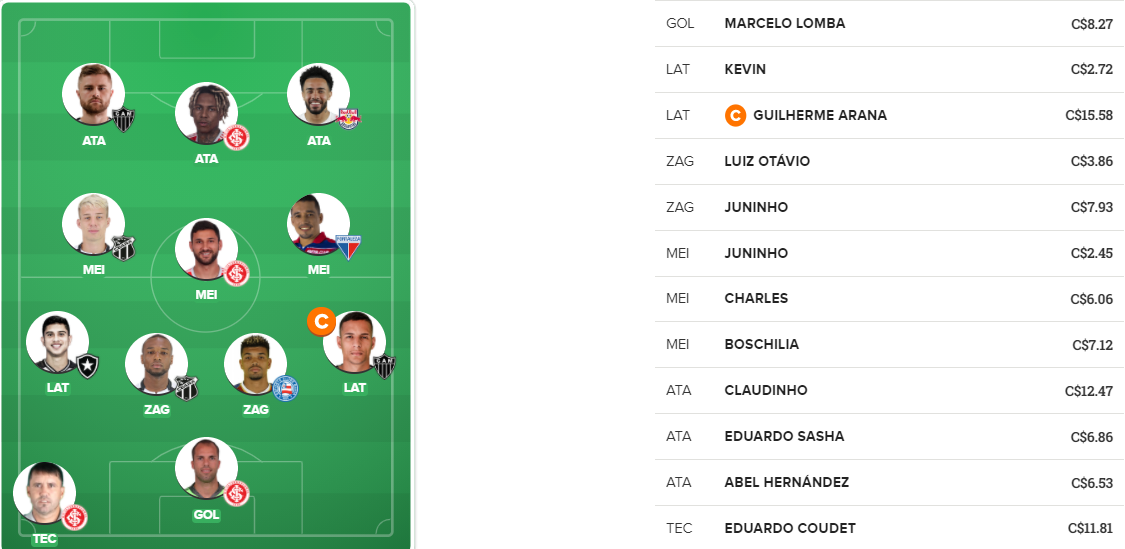Click the Botafogo crest on the left LAT
Image resolution: width=1125 pixels, height=549 pixels.
click(x=88, y=367)
